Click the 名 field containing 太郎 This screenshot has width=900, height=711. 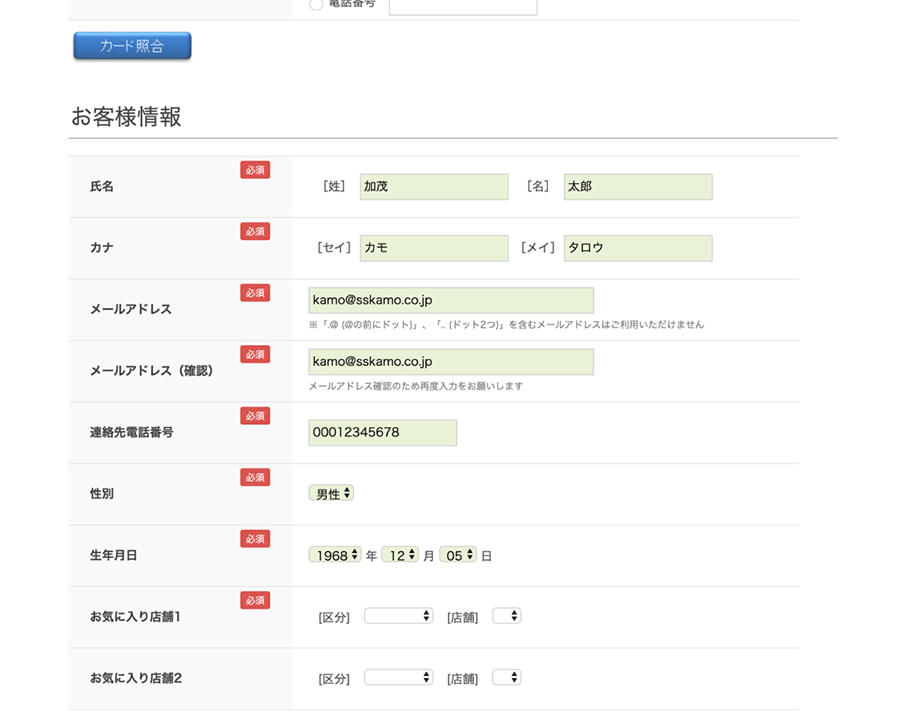[x=638, y=187]
